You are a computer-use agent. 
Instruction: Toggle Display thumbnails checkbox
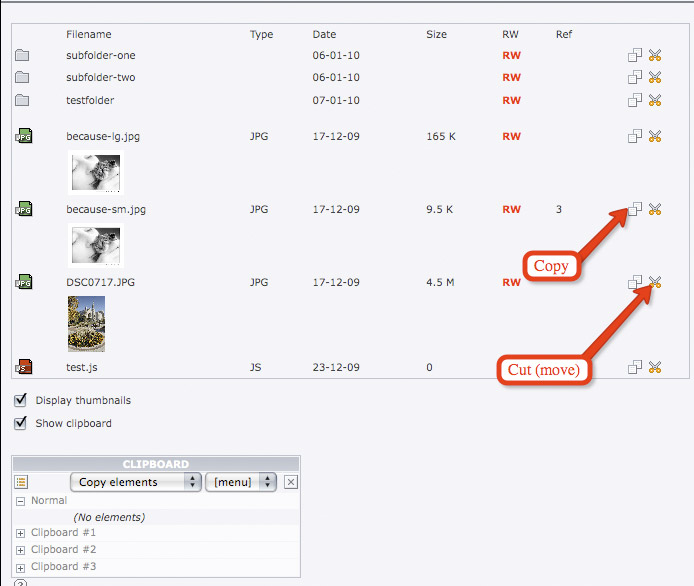21,400
